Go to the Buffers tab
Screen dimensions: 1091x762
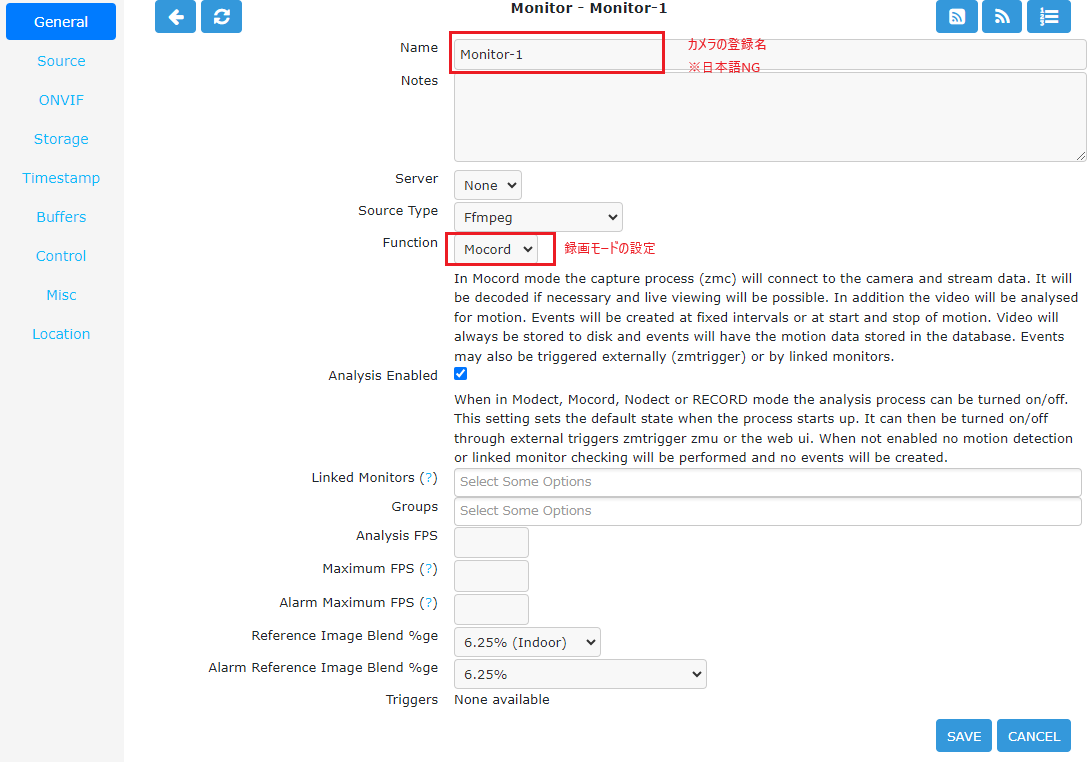pos(61,217)
